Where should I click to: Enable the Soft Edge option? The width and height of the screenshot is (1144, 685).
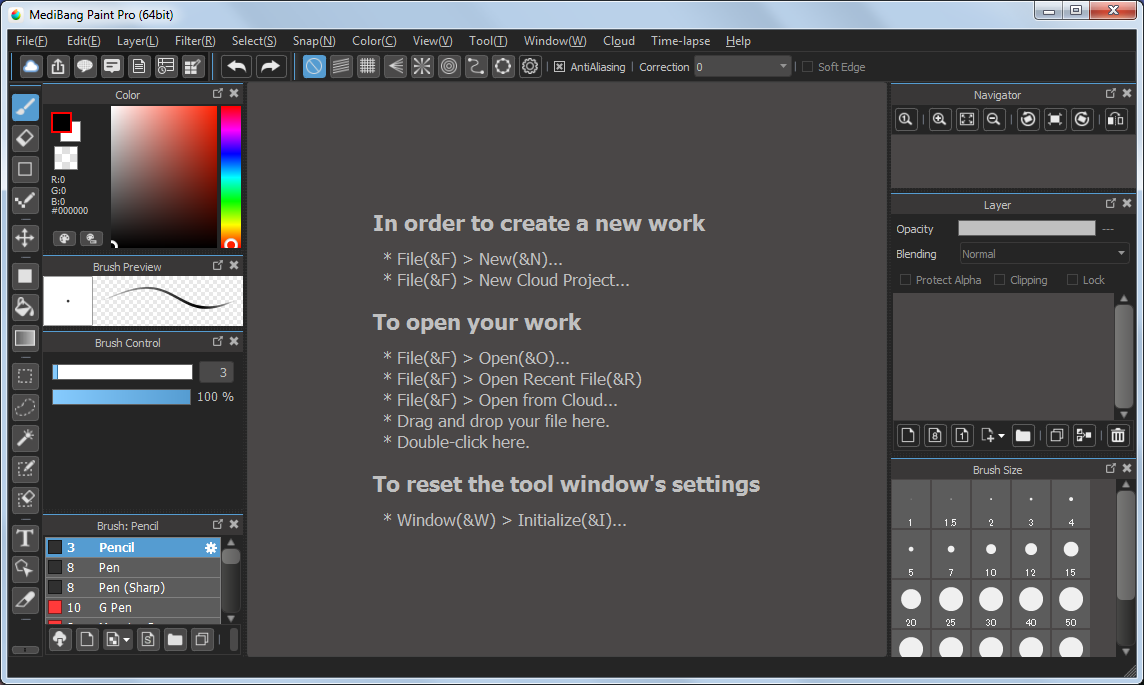click(x=805, y=67)
